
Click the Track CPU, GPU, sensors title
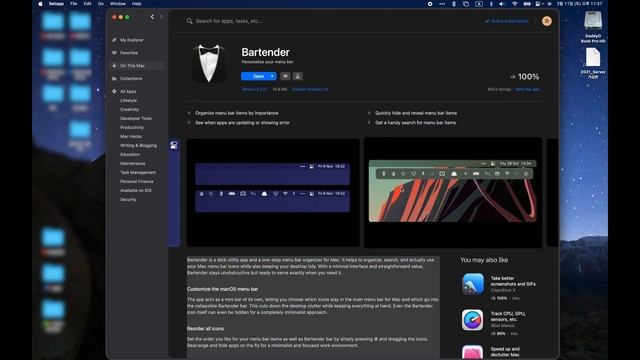tap(508, 316)
